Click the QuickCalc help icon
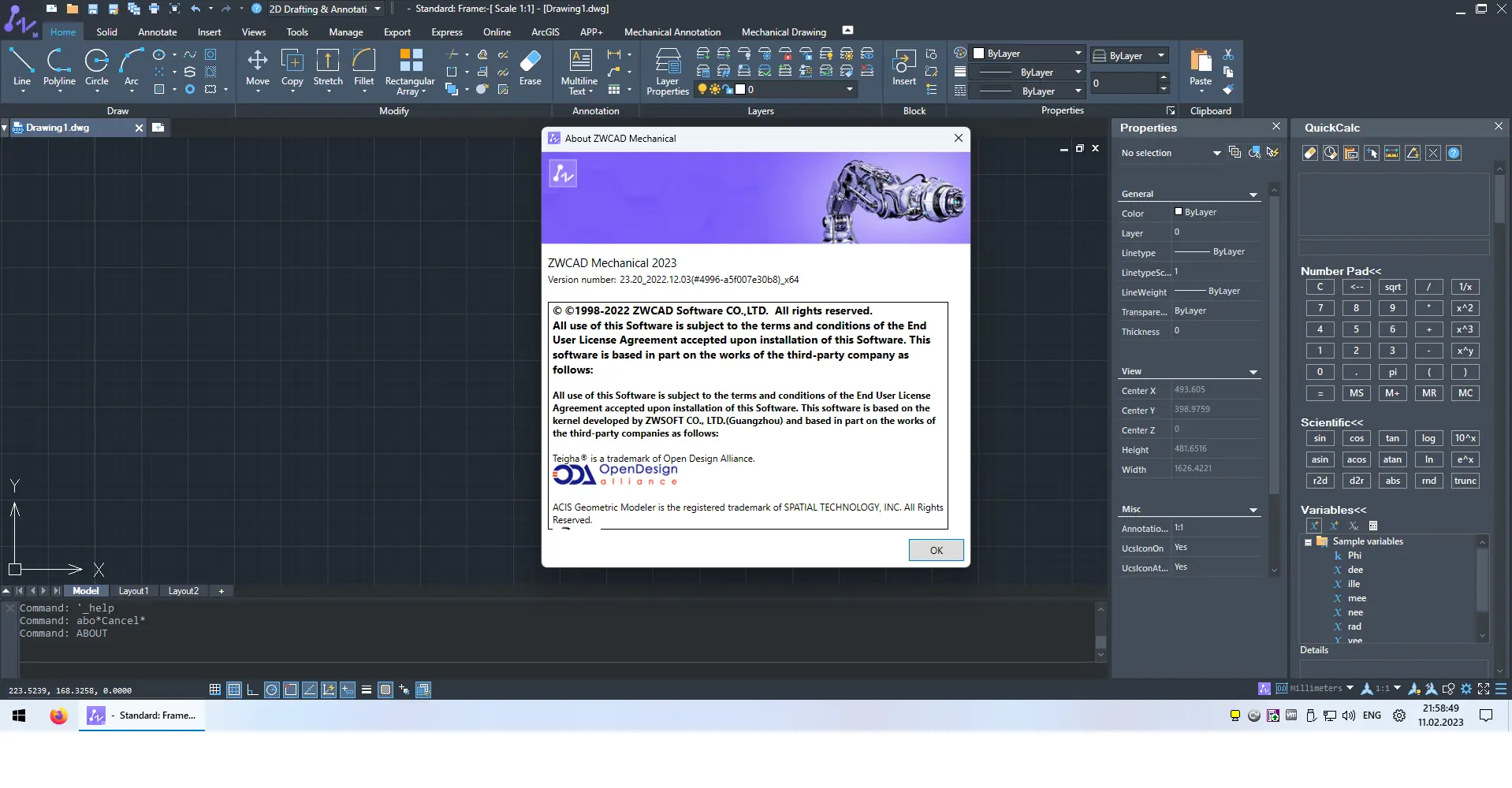This screenshot has width=1512, height=788. tap(1454, 153)
